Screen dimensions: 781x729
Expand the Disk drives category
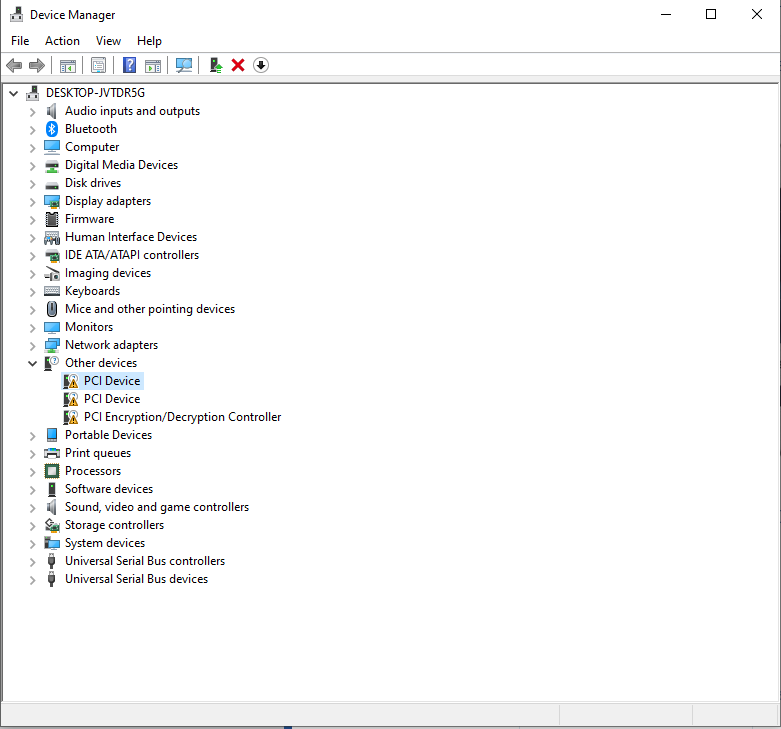(33, 184)
